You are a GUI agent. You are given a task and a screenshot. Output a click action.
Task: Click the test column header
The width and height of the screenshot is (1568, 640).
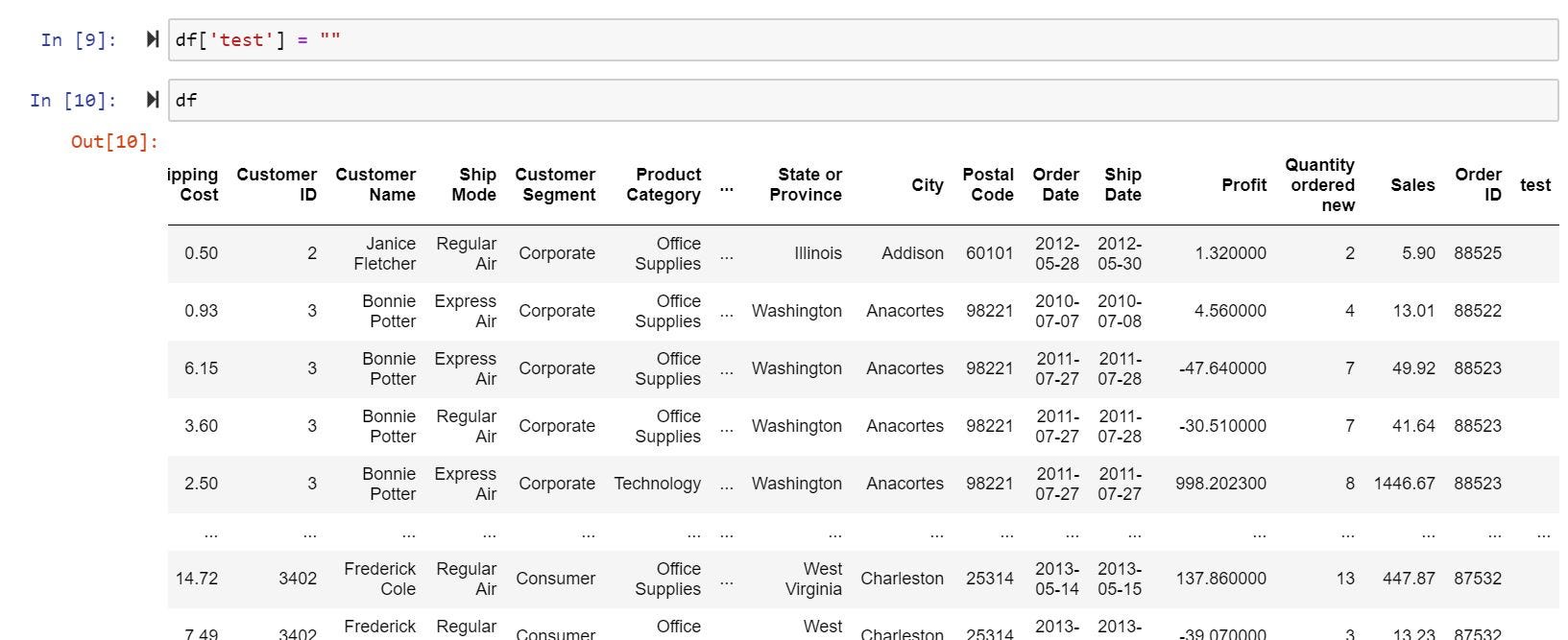point(1535,185)
